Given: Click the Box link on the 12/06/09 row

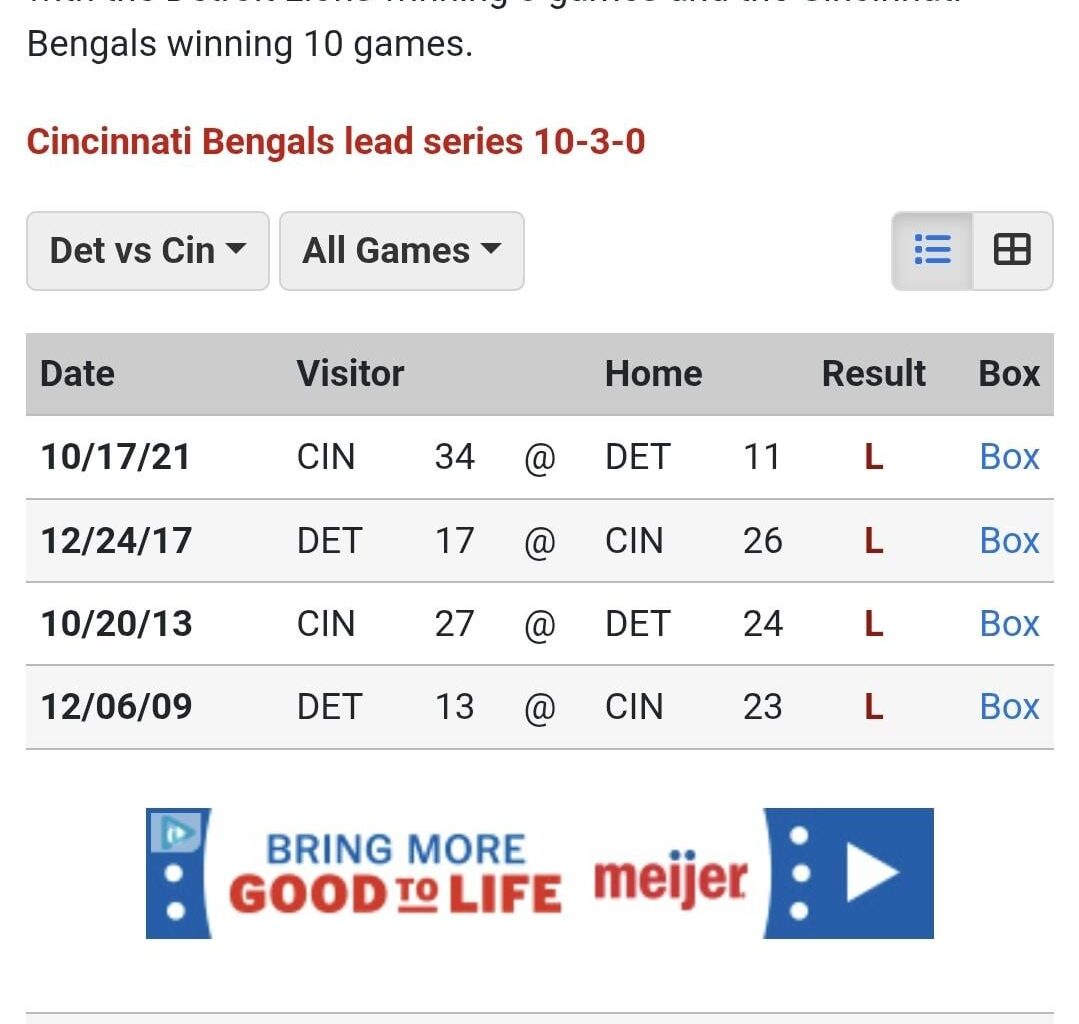Looking at the screenshot, I should [x=1009, y=707].
